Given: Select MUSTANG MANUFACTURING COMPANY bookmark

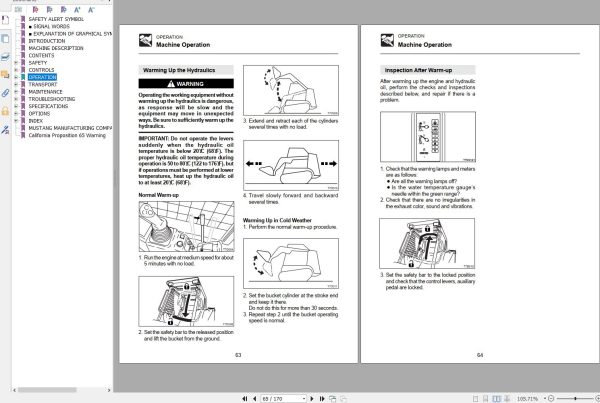Looking at the screenshot, I should tap(70, 128).
